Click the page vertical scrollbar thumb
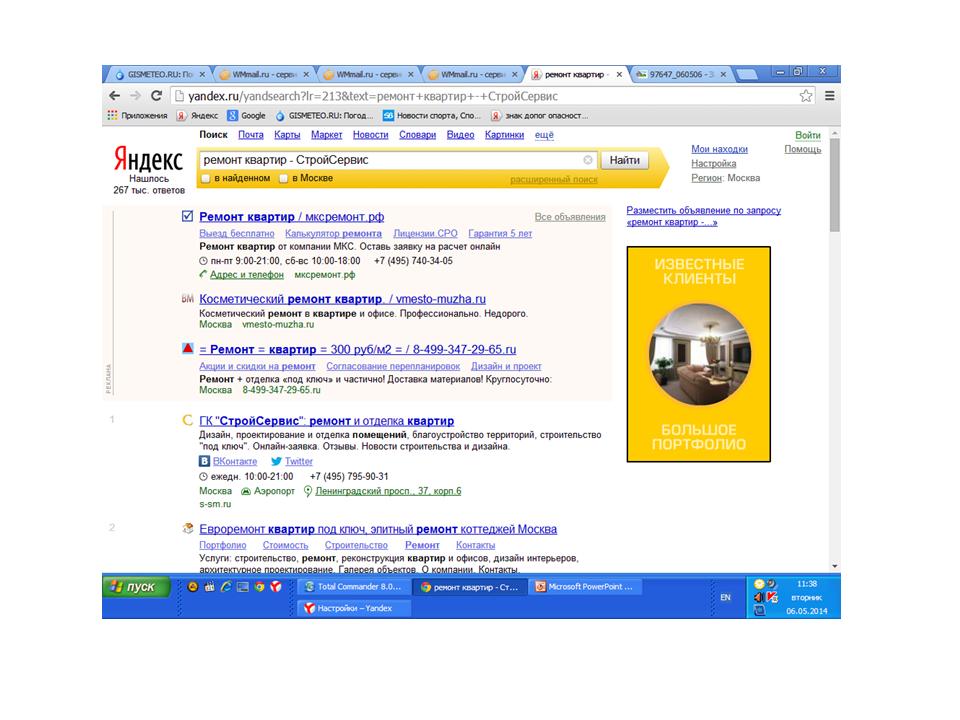The image size is (960, 720). click(x=834, y=186)
